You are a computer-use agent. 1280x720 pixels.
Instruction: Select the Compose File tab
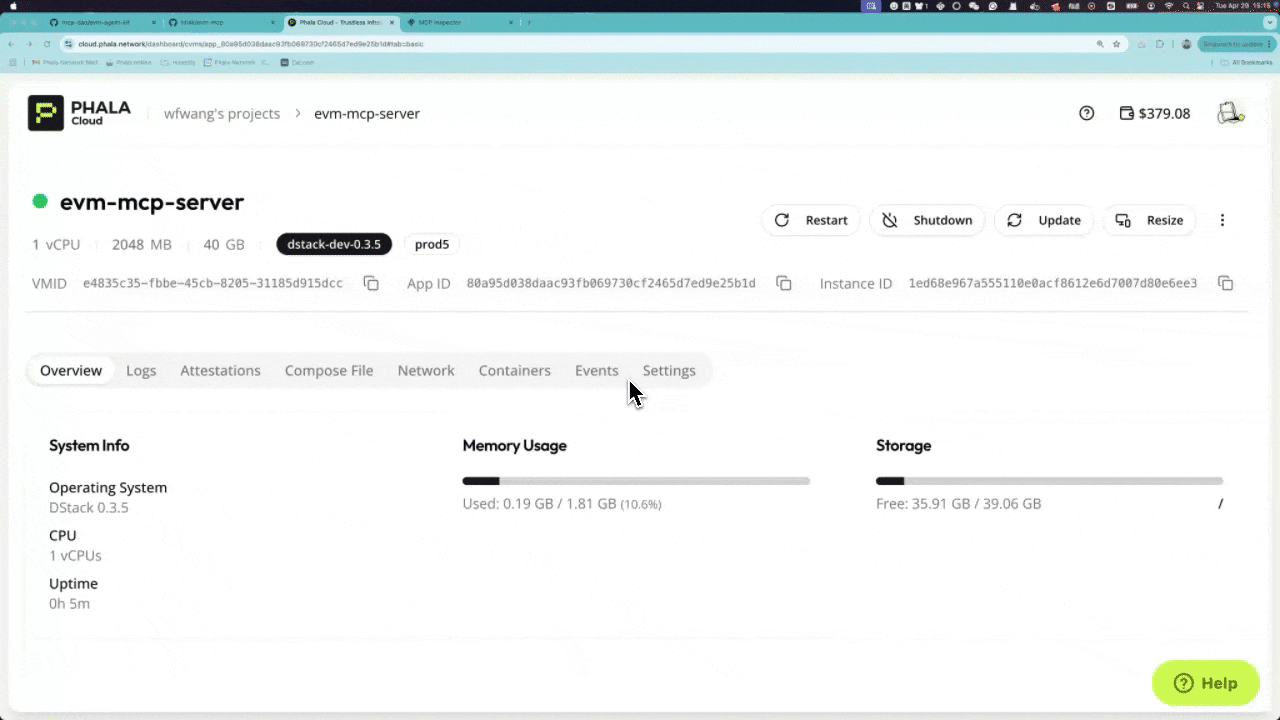coord(329,370)
